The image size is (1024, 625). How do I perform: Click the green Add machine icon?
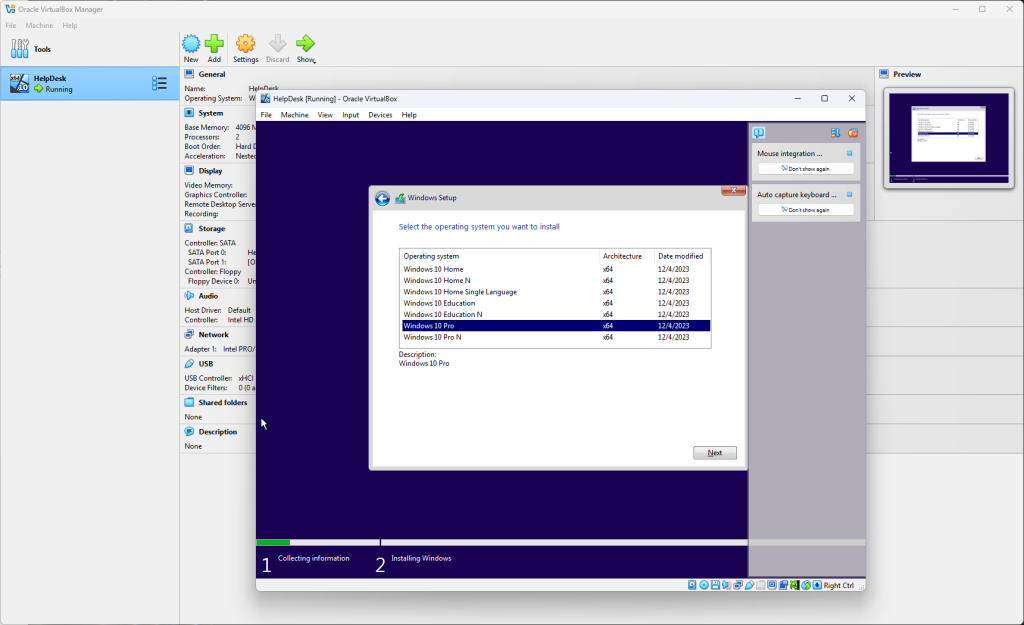pos(214,44)
